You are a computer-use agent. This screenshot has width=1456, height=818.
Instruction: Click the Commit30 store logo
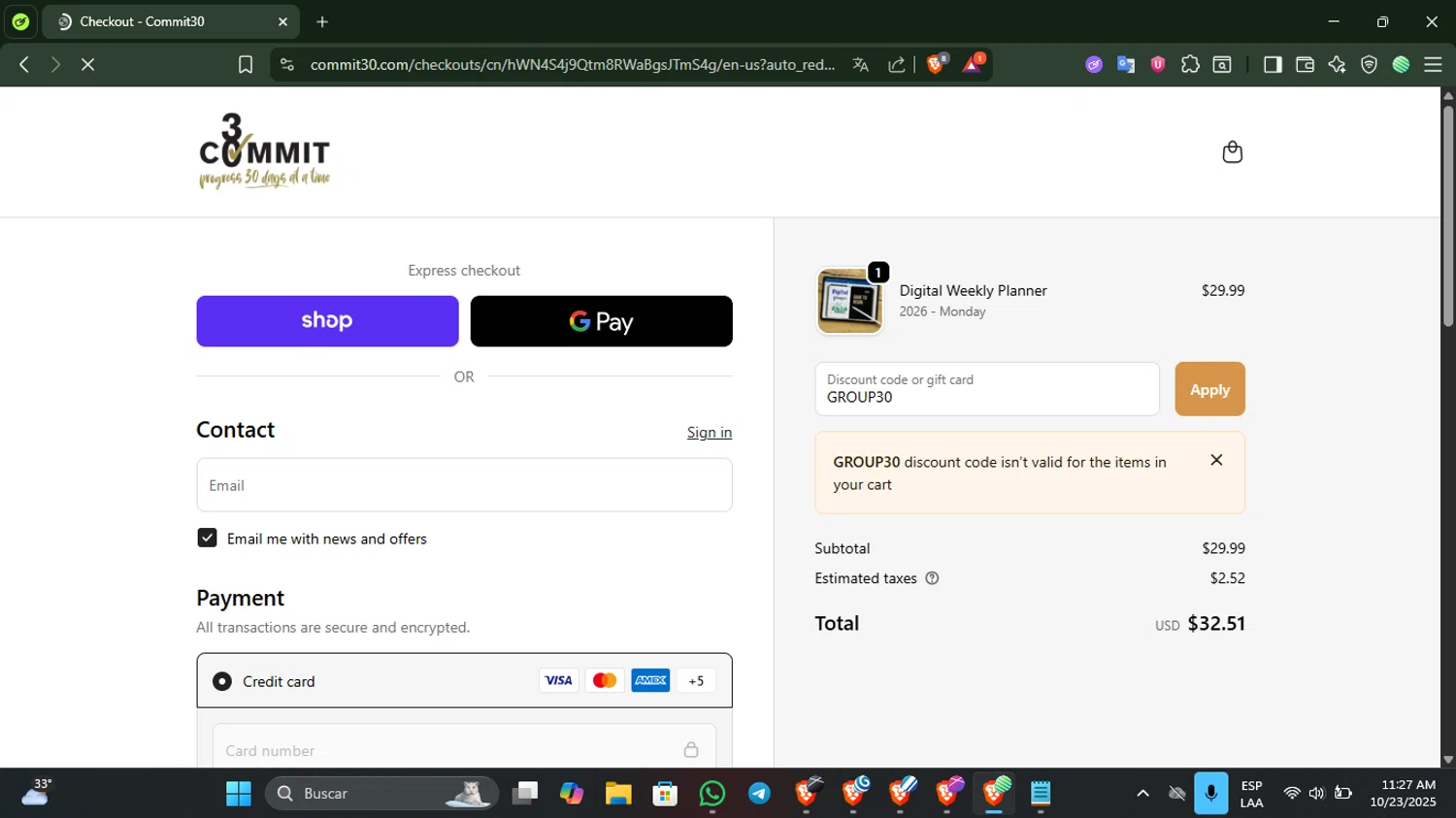pyautogui.click(x=264, y=150)
